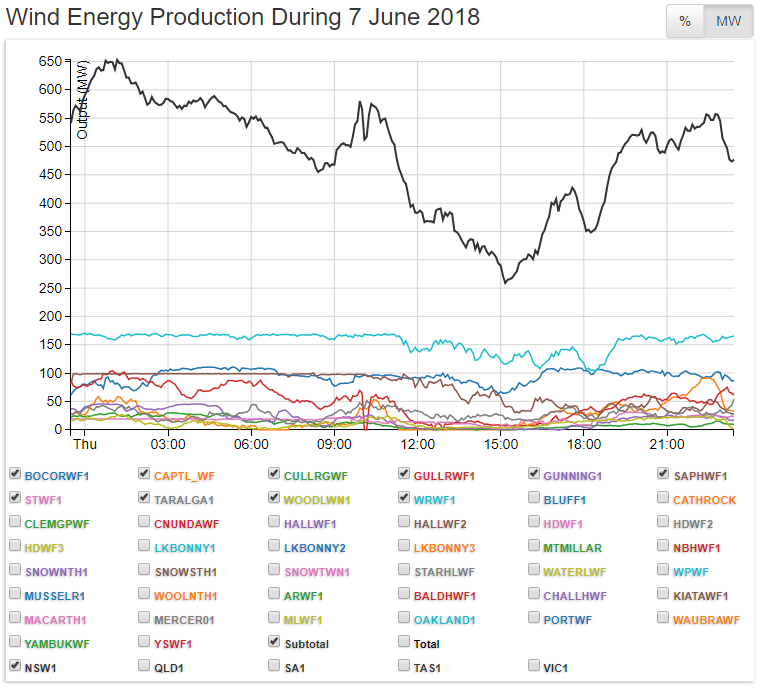
Task: Tick the SNOWTWN1 checkbox
Action: pyautogui.click(x=275, y=569)
